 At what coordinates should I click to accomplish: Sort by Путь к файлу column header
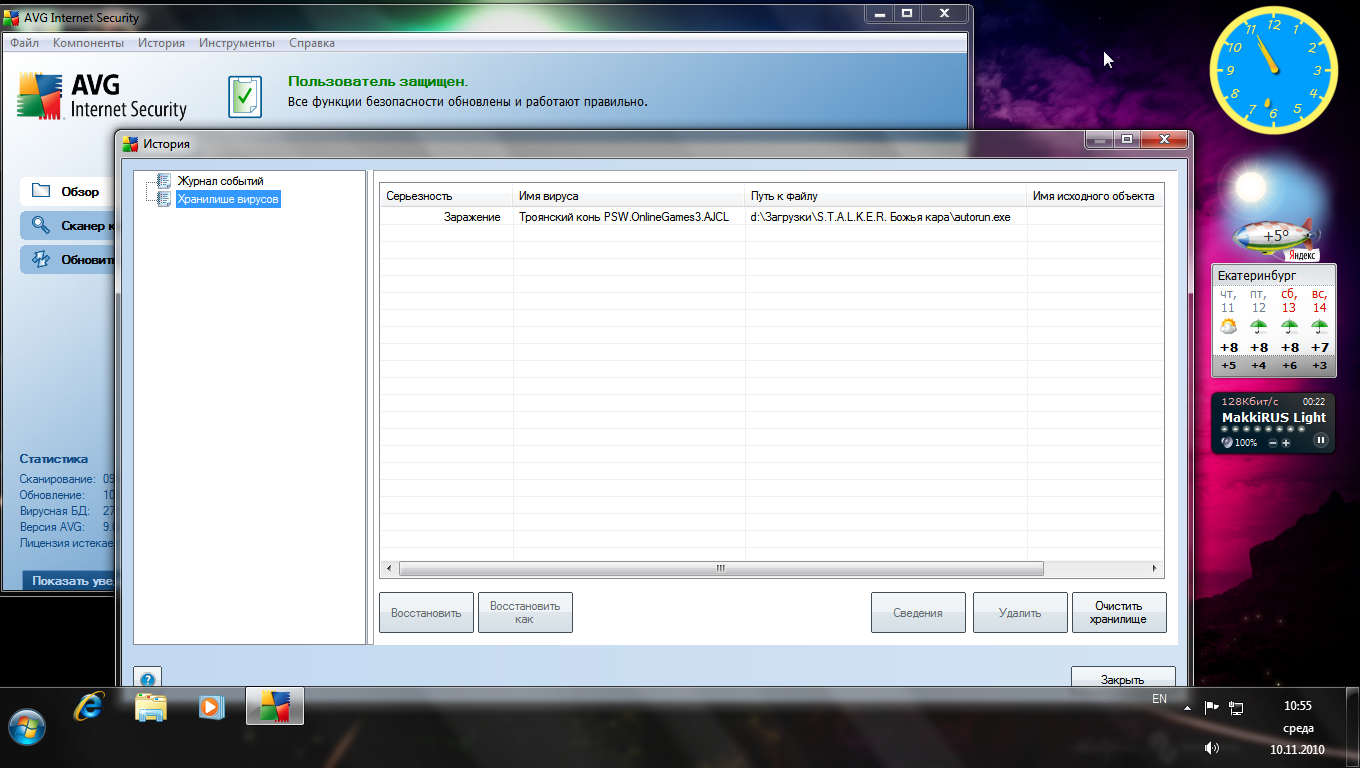coord(886,196)
